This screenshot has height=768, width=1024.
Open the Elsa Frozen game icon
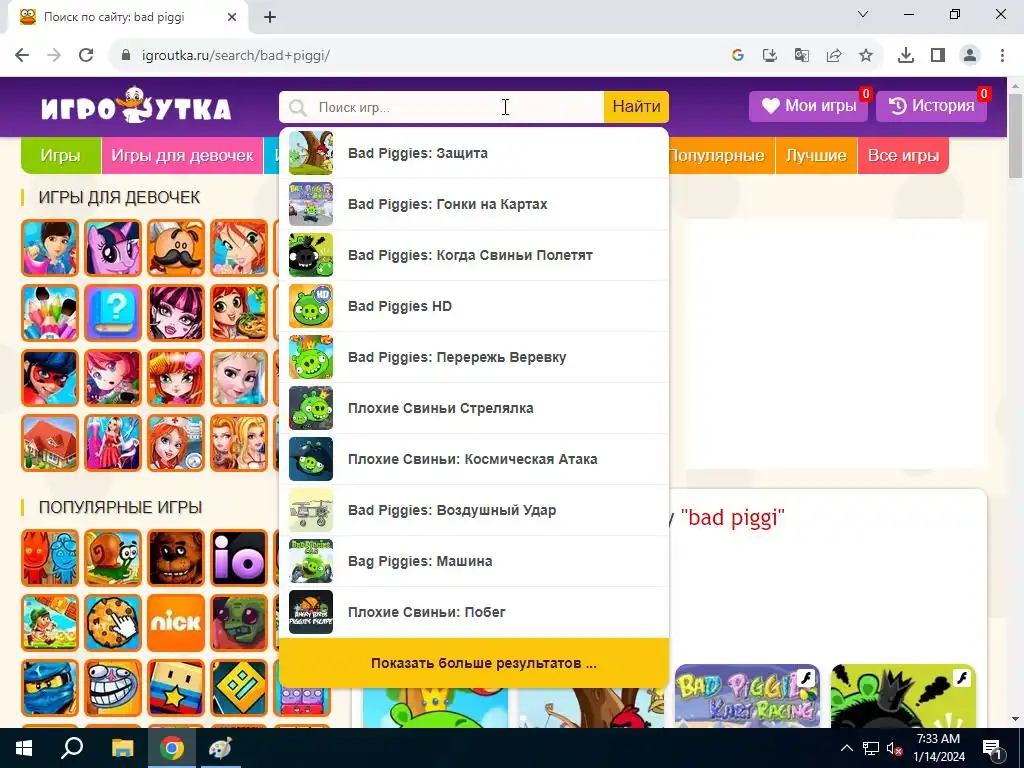point(239,378)
